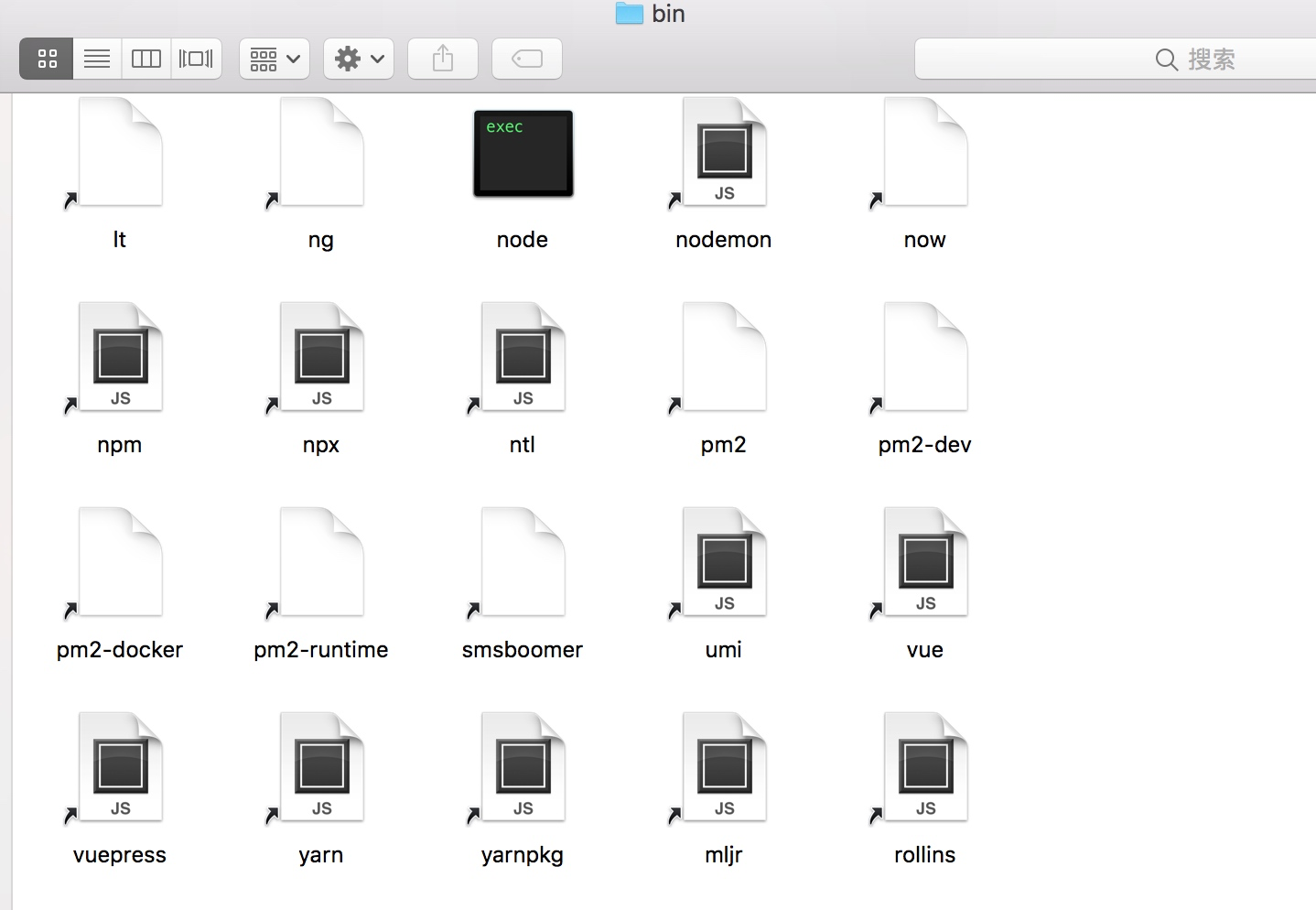Click the file name label "yarn"
This screenshot has height=910, width=1316.
coord(321,855)
